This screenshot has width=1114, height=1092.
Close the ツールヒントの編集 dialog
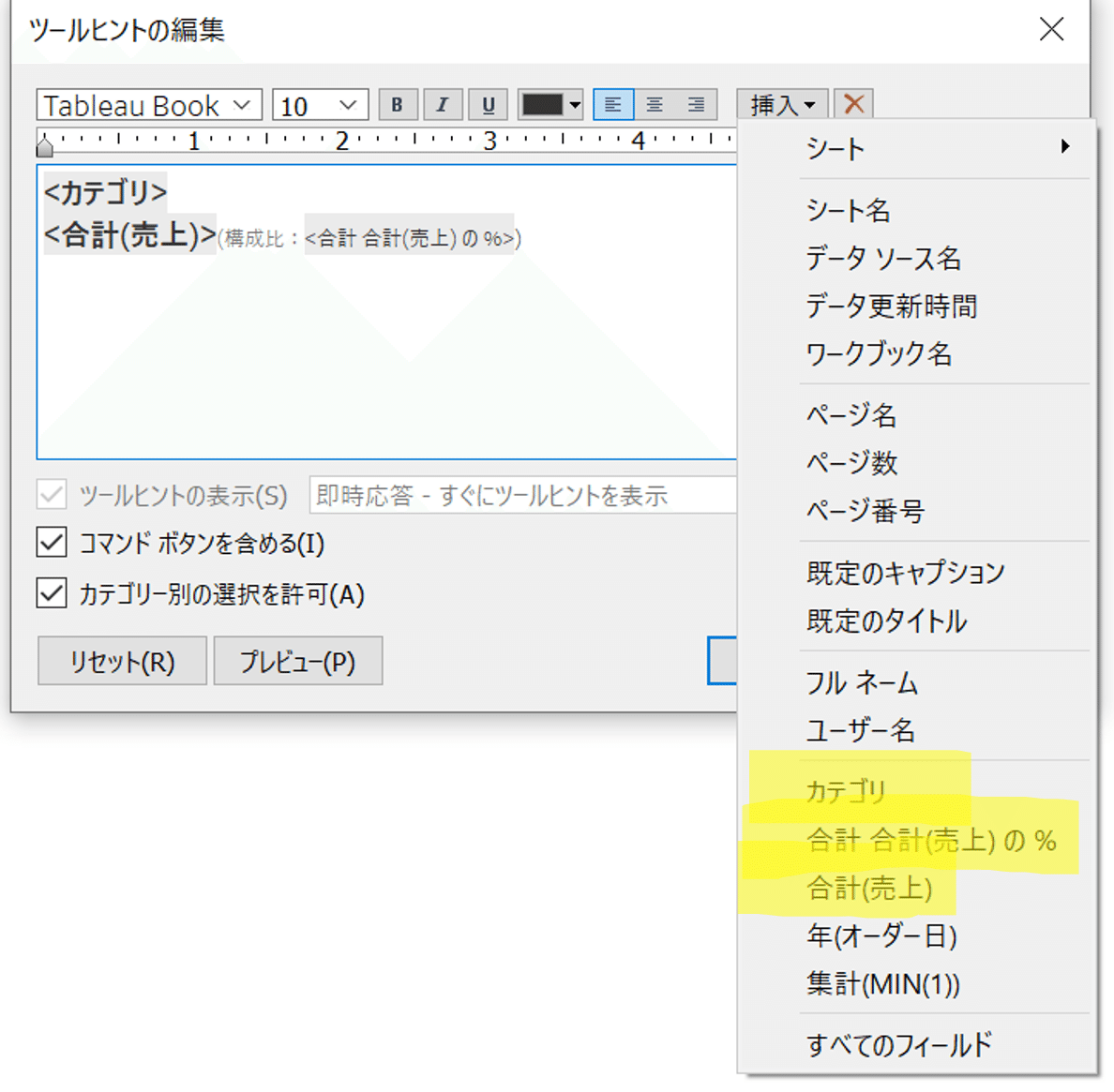(x=1051, y=29)
